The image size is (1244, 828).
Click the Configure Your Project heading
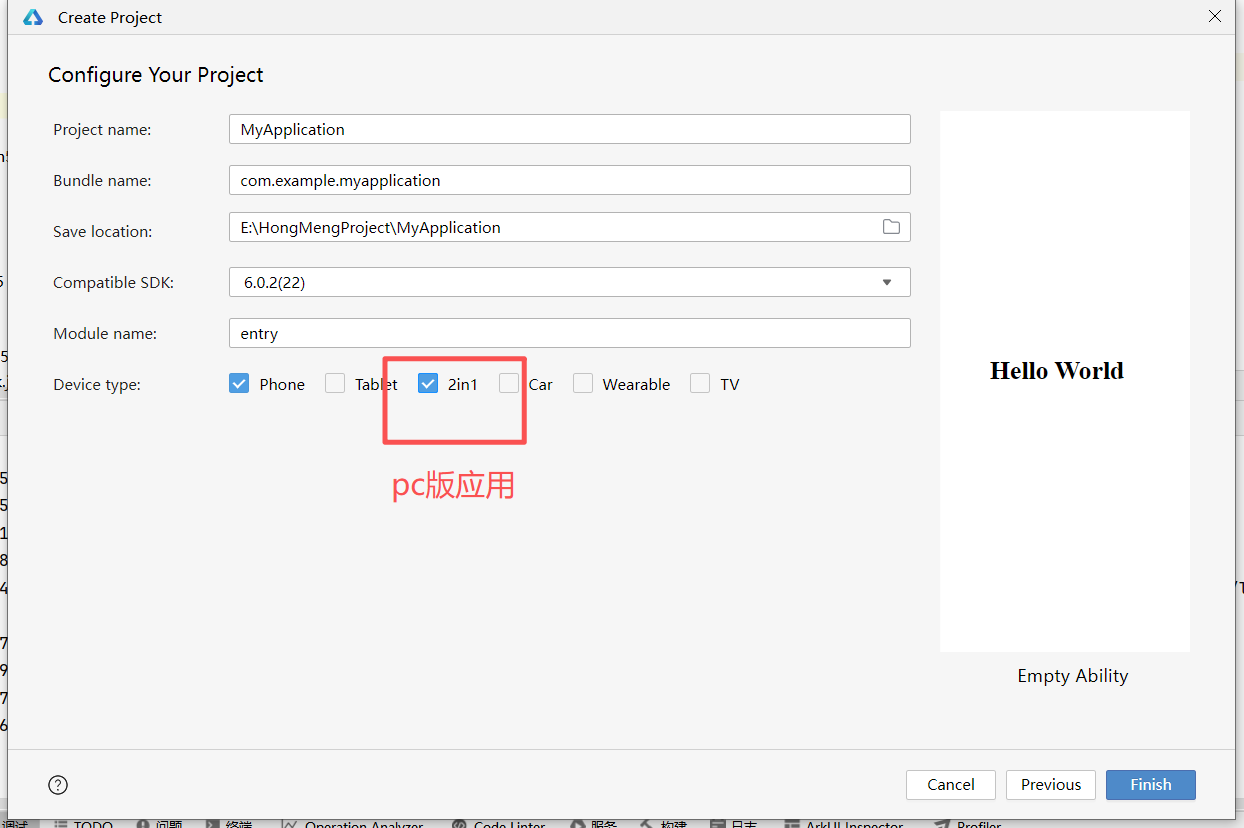pos(156,75)
